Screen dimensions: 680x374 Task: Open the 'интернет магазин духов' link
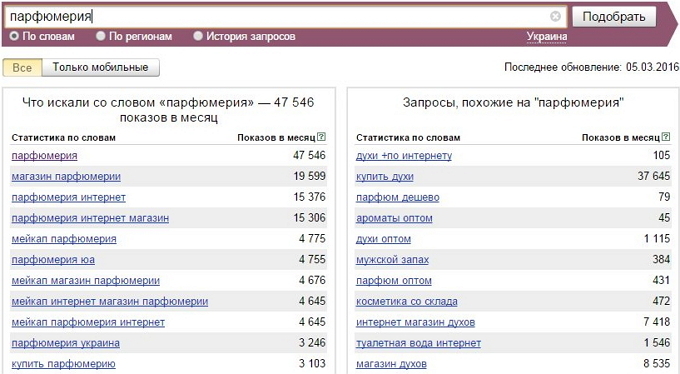415,322
